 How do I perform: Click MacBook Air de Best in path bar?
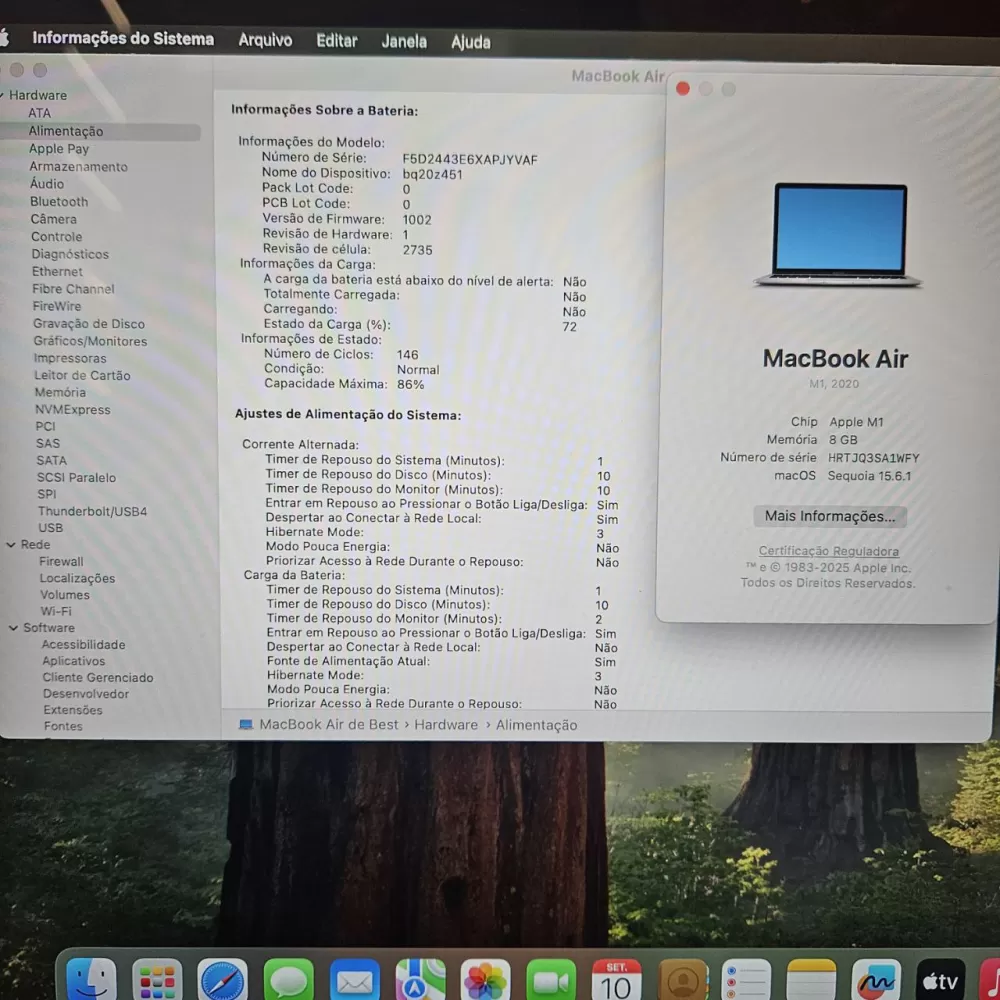pos(328,724)
